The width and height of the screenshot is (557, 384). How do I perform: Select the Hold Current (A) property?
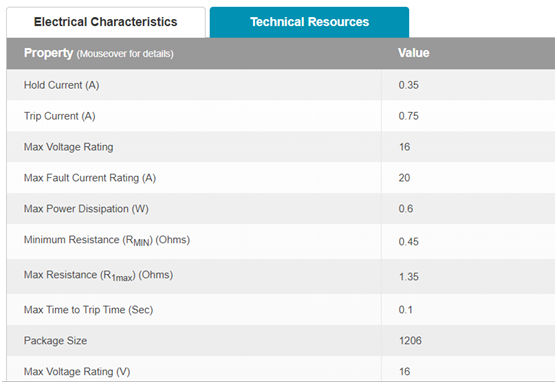(61, 85)
